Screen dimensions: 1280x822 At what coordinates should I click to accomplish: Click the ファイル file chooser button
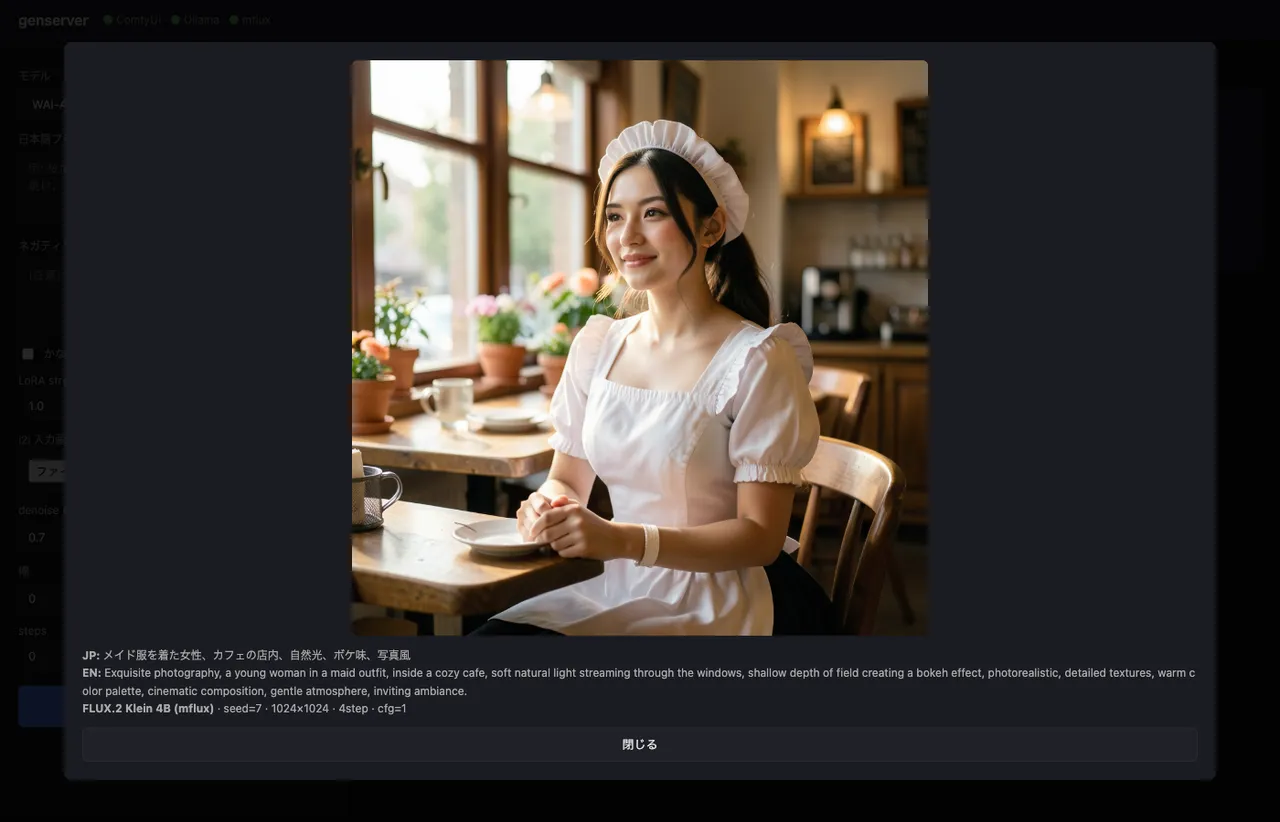[46, 471]
